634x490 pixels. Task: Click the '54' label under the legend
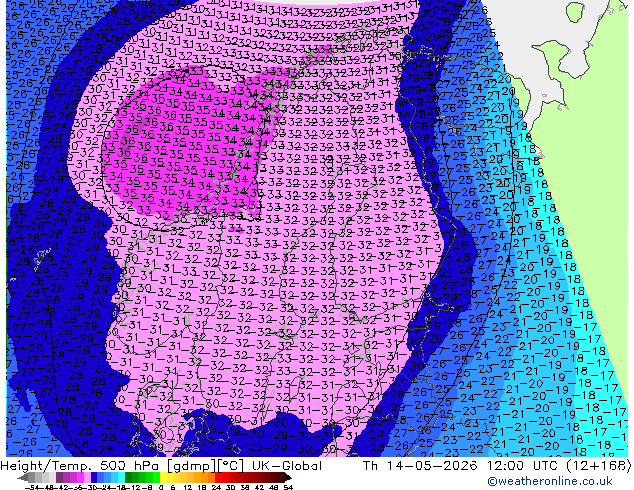click(x=287, y=487)
